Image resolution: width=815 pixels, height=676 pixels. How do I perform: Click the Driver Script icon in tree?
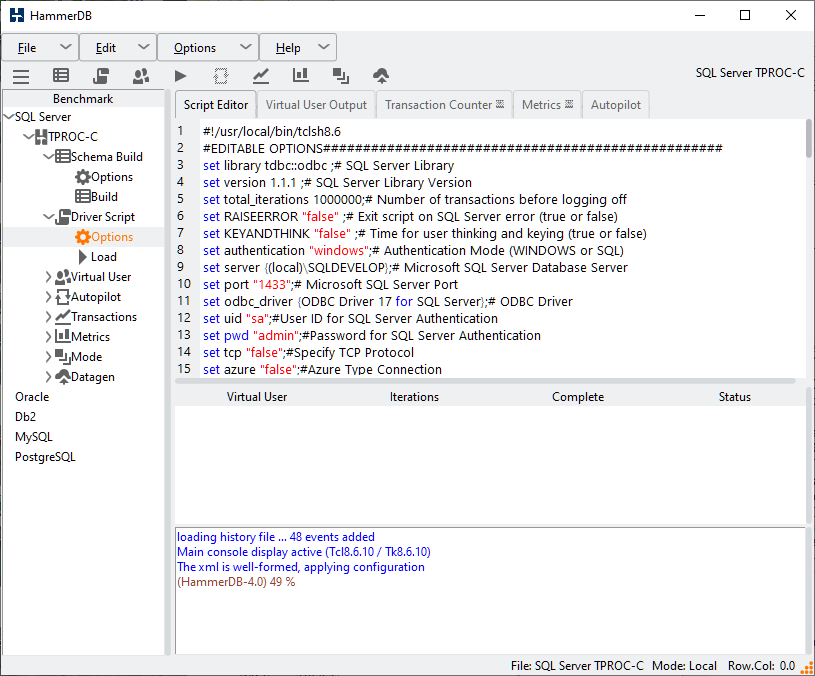pyautogui.click(x=63, y=217)
